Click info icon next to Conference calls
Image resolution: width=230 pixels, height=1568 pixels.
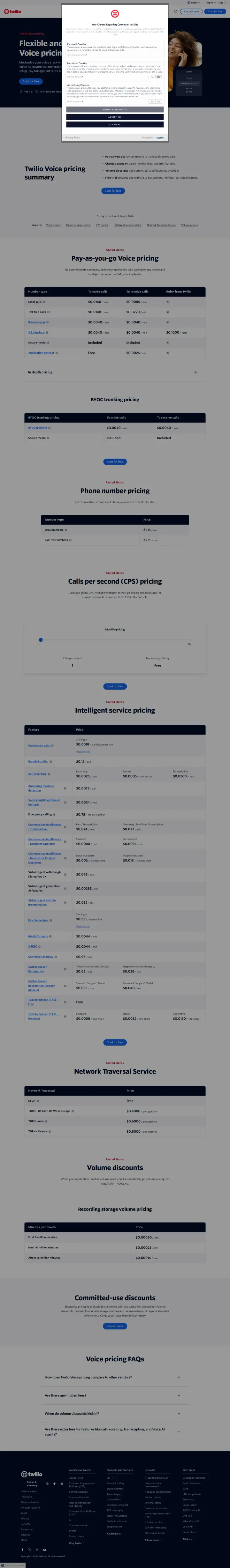pos(53,746)
